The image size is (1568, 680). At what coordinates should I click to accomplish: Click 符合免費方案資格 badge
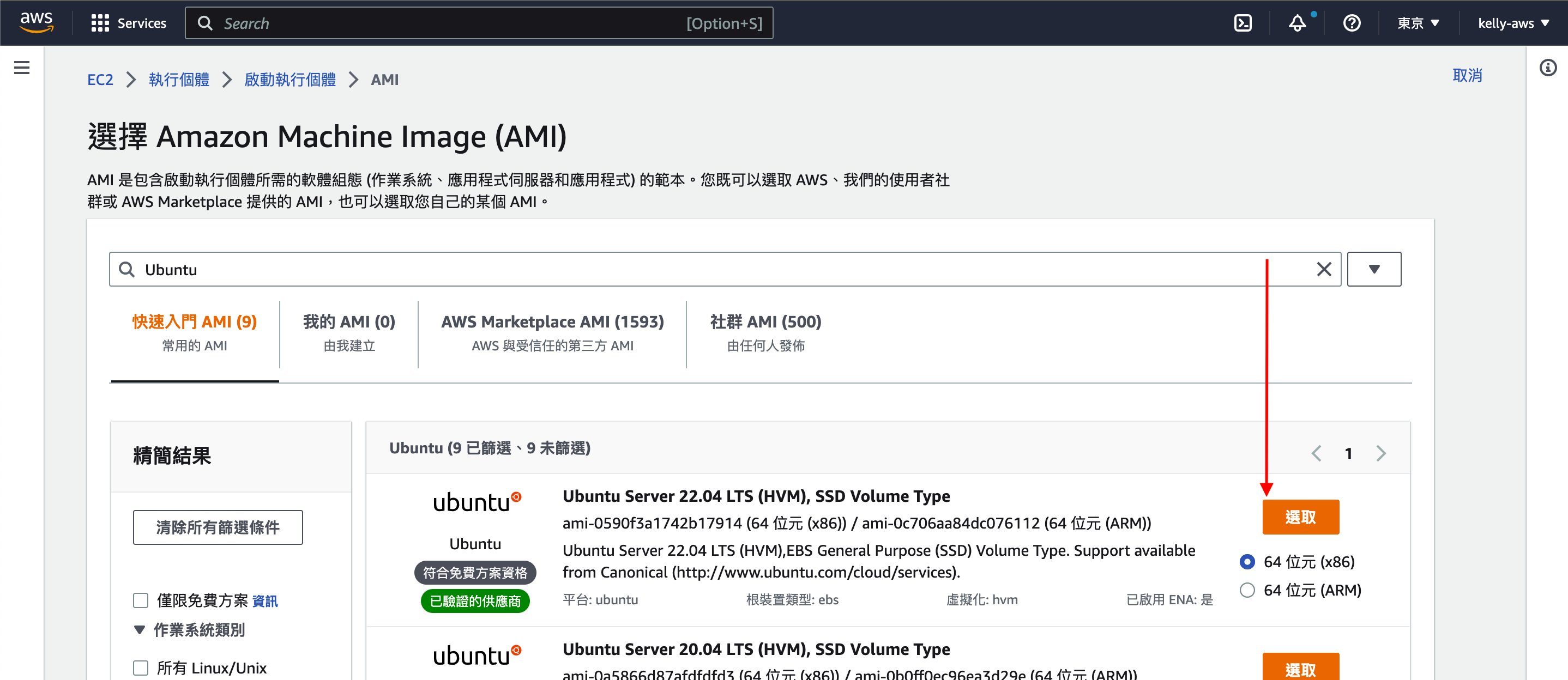(475, 572)
